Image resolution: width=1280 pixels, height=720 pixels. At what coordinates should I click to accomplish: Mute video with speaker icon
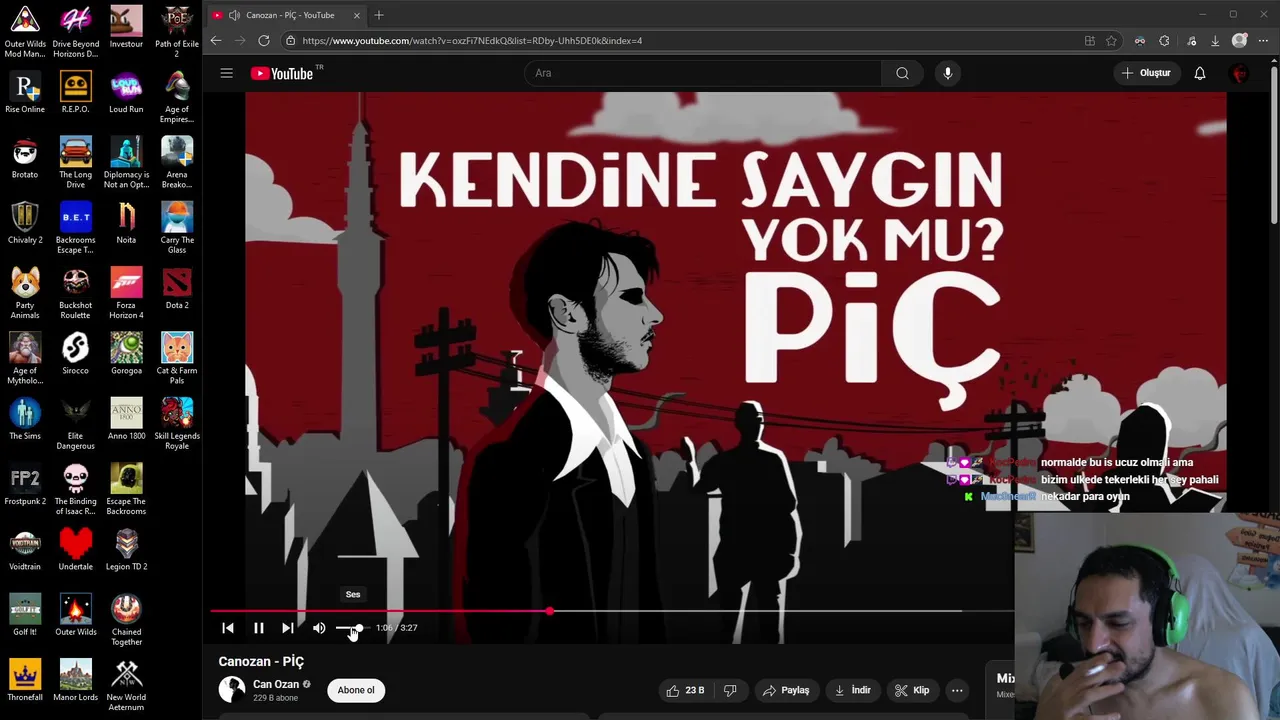pyautogui.click(x=319, y=628)
